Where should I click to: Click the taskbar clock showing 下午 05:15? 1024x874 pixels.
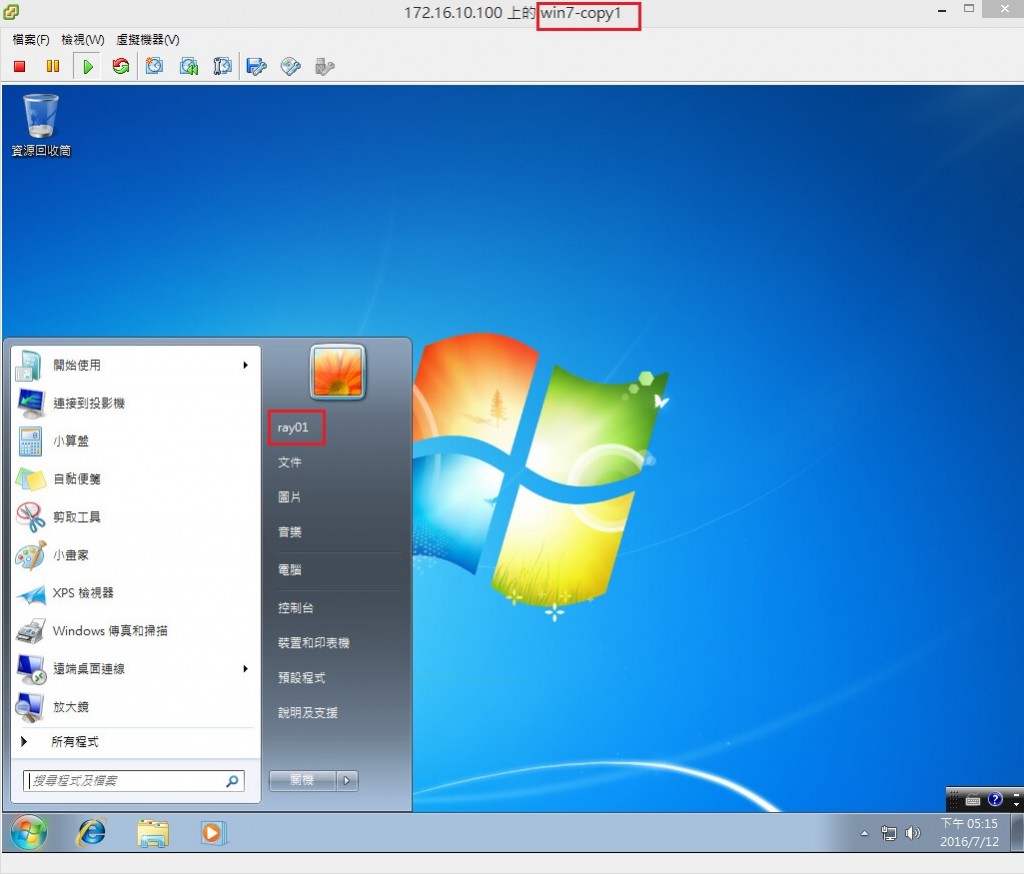tap(969, 832)
